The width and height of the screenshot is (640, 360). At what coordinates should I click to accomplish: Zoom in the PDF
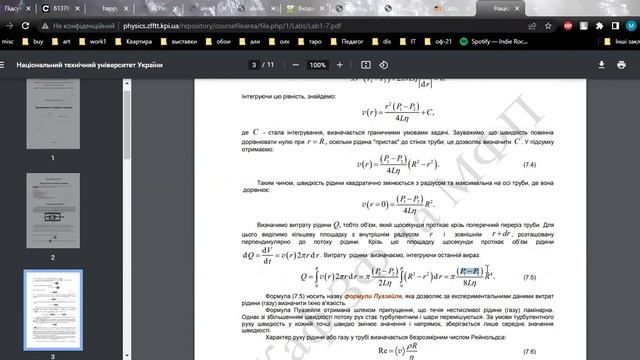340,65
